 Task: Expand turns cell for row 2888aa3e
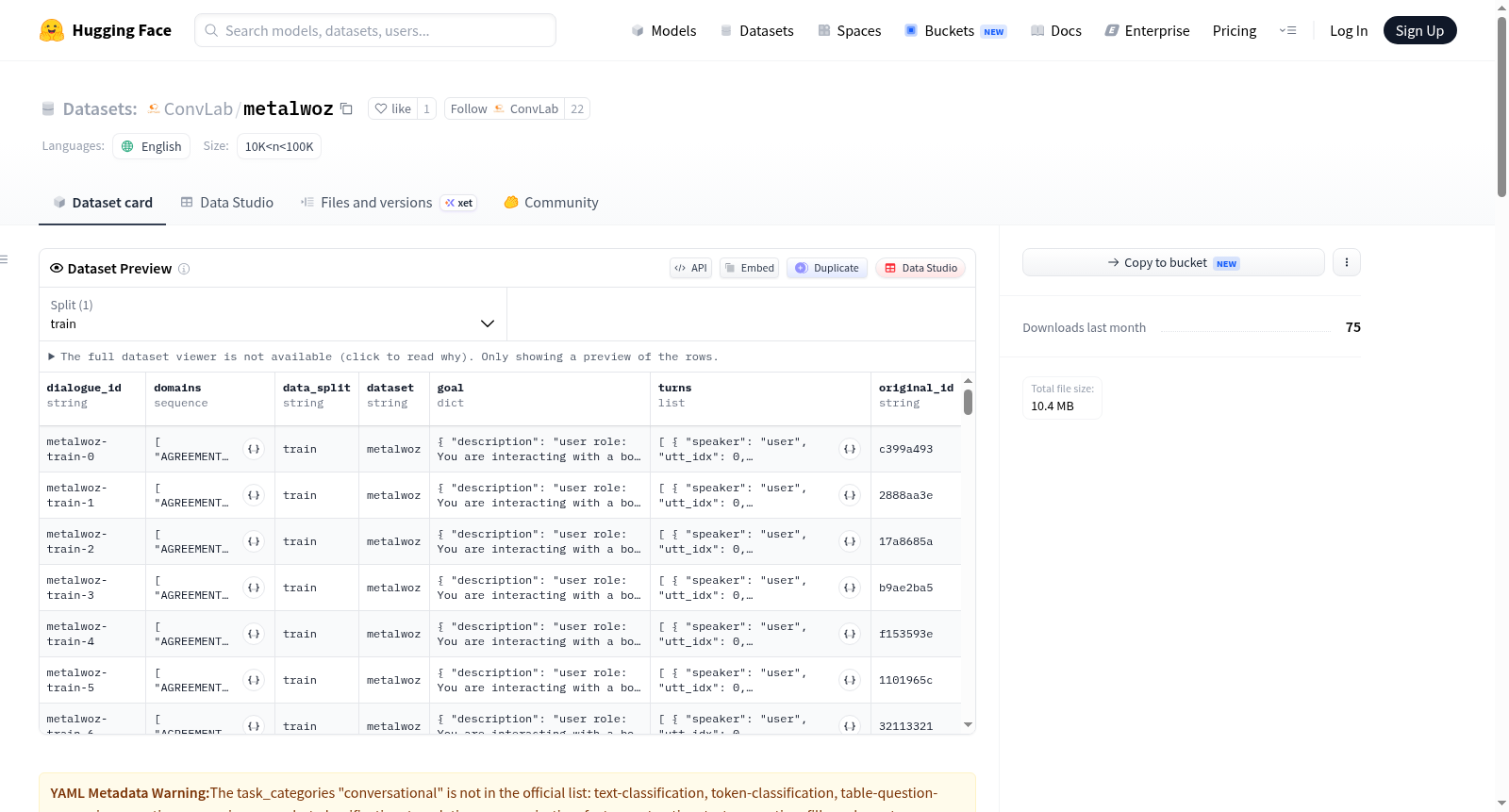click(x=850, y=495)
